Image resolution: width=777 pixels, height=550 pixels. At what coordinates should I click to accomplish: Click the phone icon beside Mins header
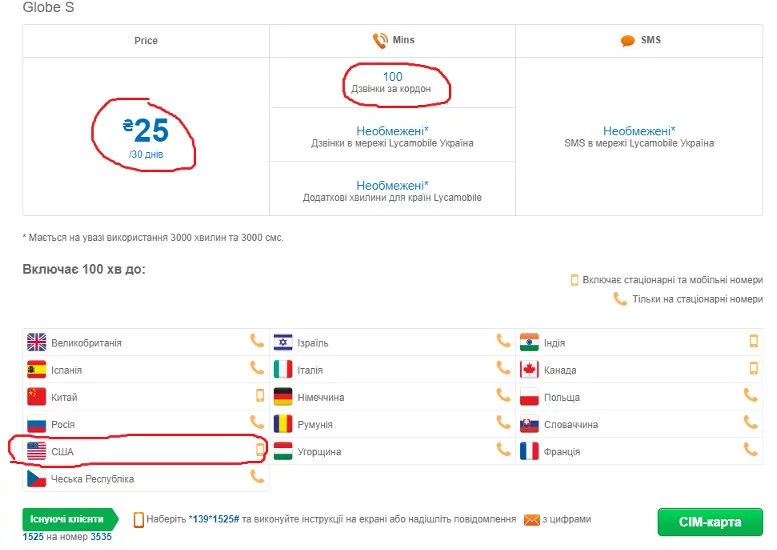(x=380, y=41)
